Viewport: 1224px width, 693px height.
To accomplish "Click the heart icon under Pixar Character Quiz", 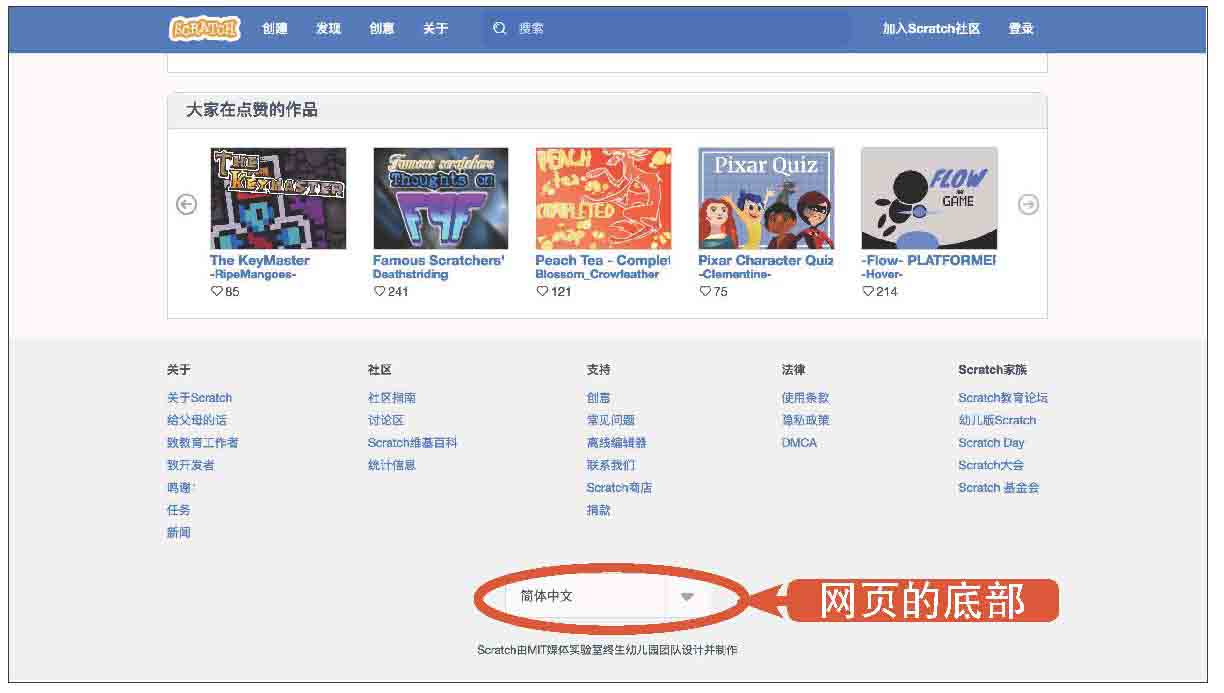I will (x=705, y=291).
